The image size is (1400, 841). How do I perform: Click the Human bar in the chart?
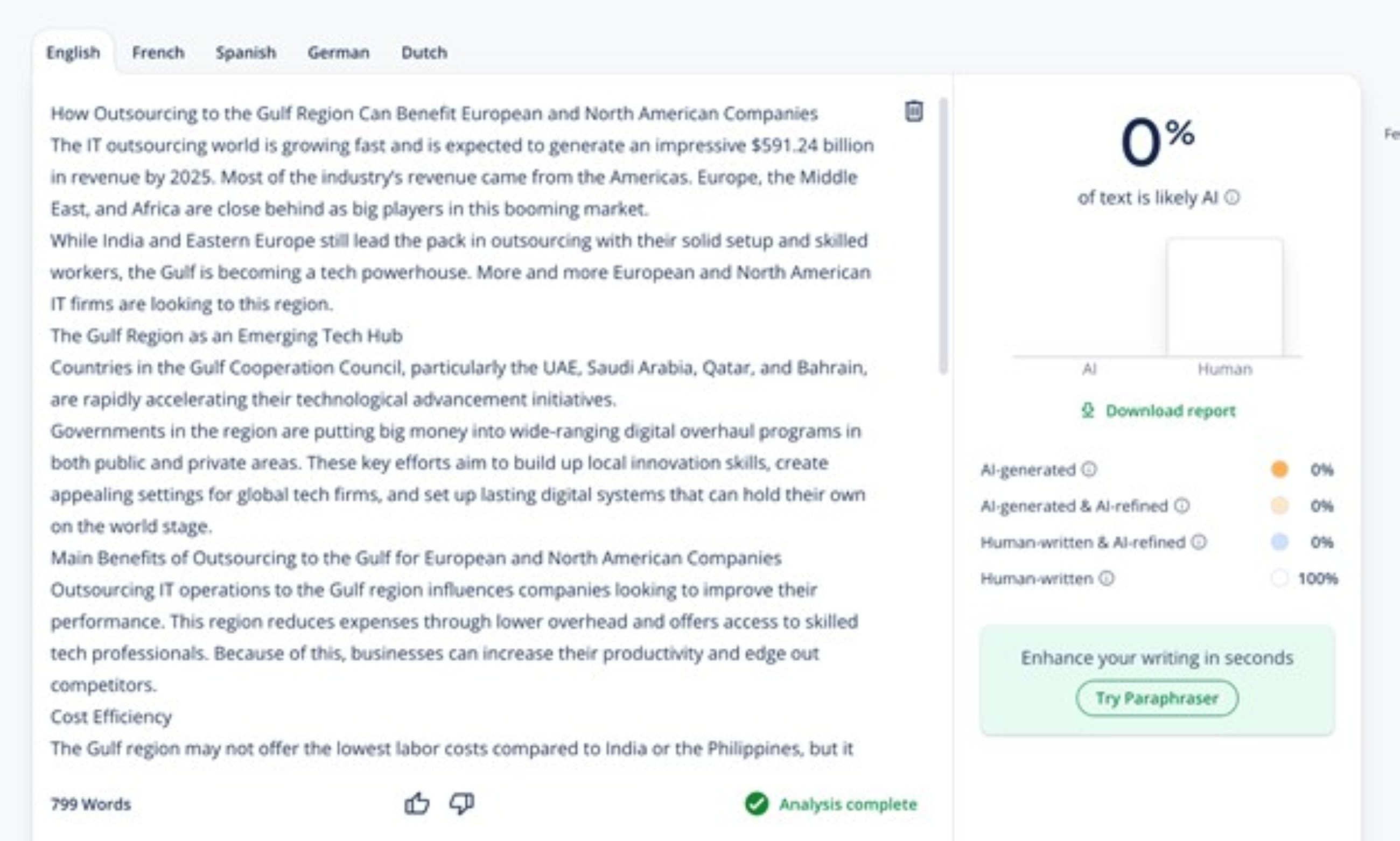coord(1224,298)
